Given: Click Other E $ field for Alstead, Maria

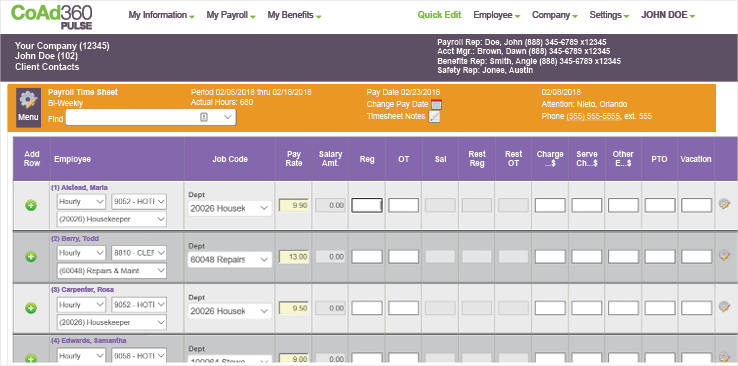Looking at the screenshot, I should point(623,206).
